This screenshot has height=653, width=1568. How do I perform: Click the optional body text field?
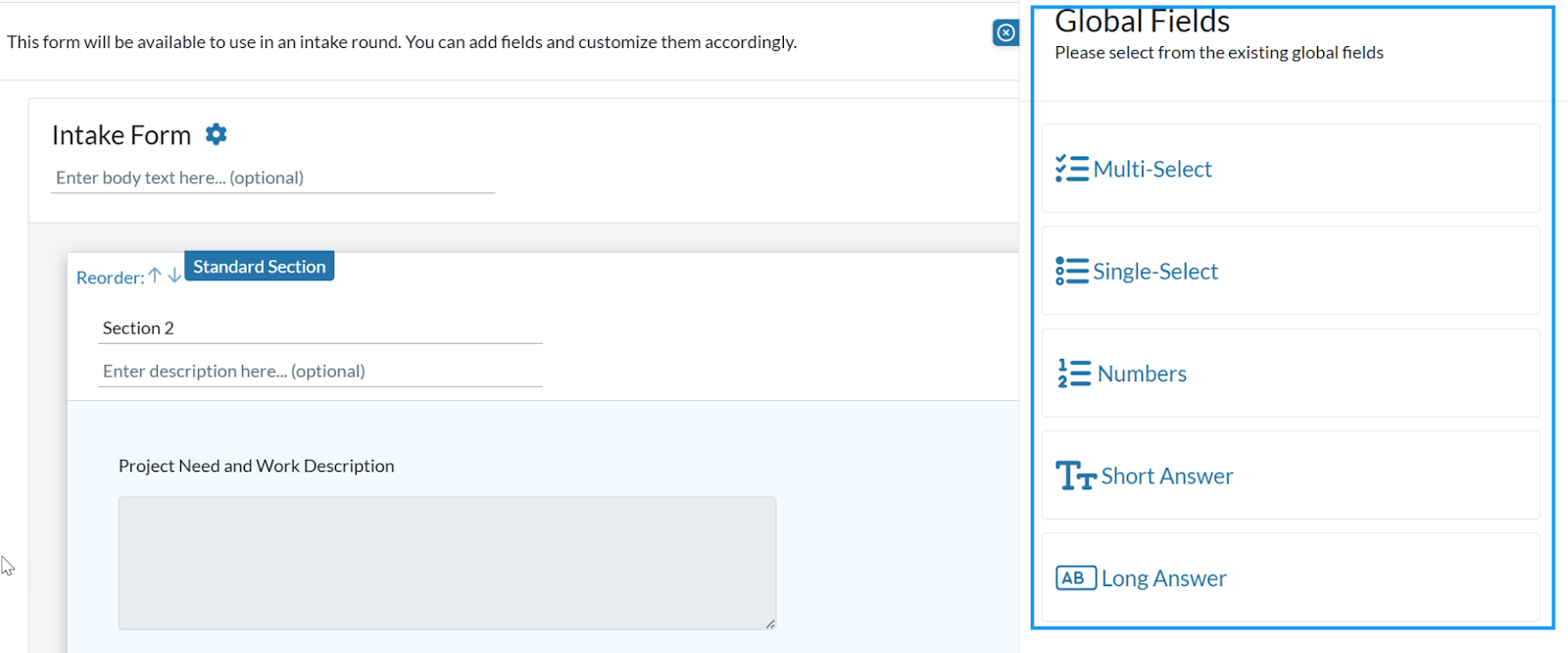point(272,177)
